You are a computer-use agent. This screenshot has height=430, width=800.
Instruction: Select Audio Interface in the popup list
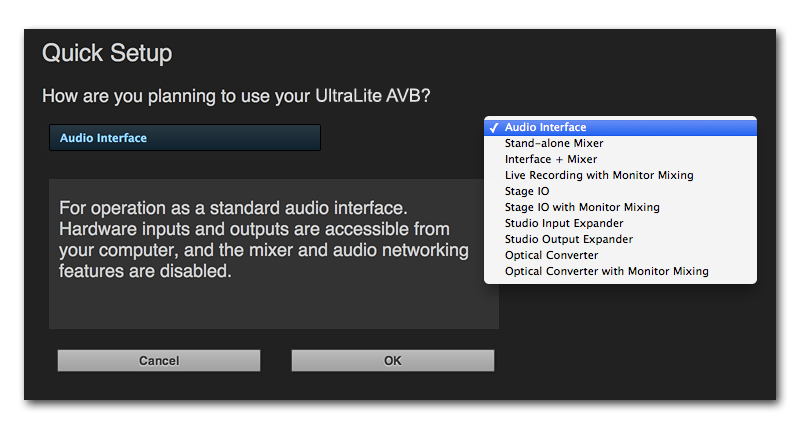pyautogui.click(x=545, y=128)
